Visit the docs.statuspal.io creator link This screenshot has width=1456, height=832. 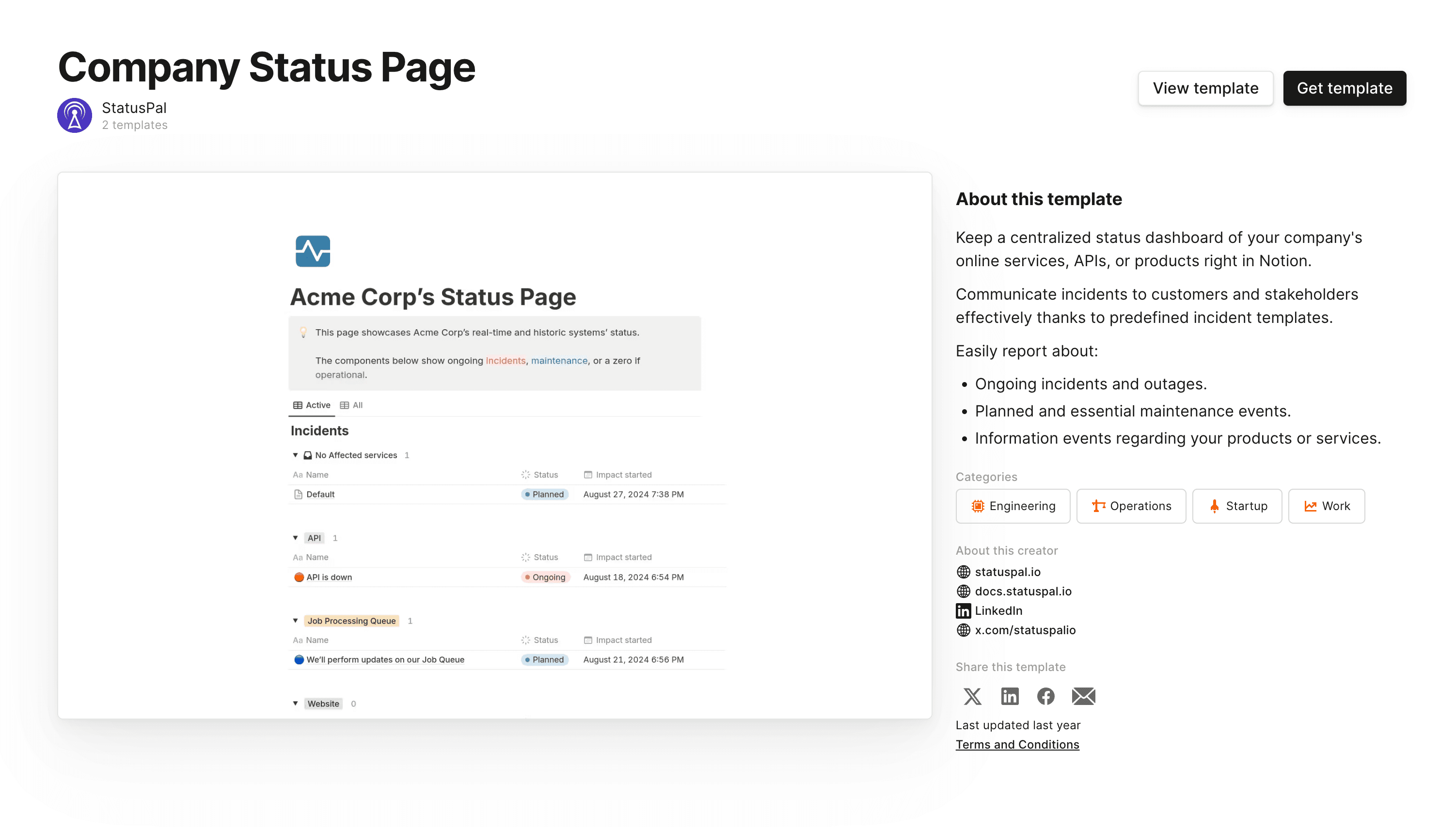pos(1023,592)
